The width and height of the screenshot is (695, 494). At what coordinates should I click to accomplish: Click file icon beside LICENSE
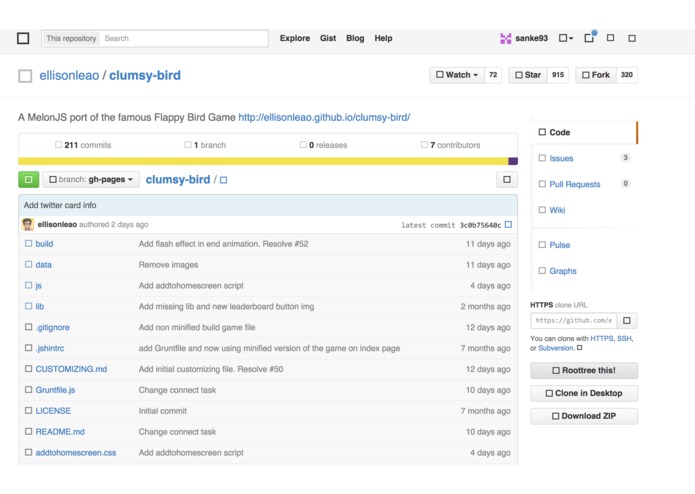(28, 411)
